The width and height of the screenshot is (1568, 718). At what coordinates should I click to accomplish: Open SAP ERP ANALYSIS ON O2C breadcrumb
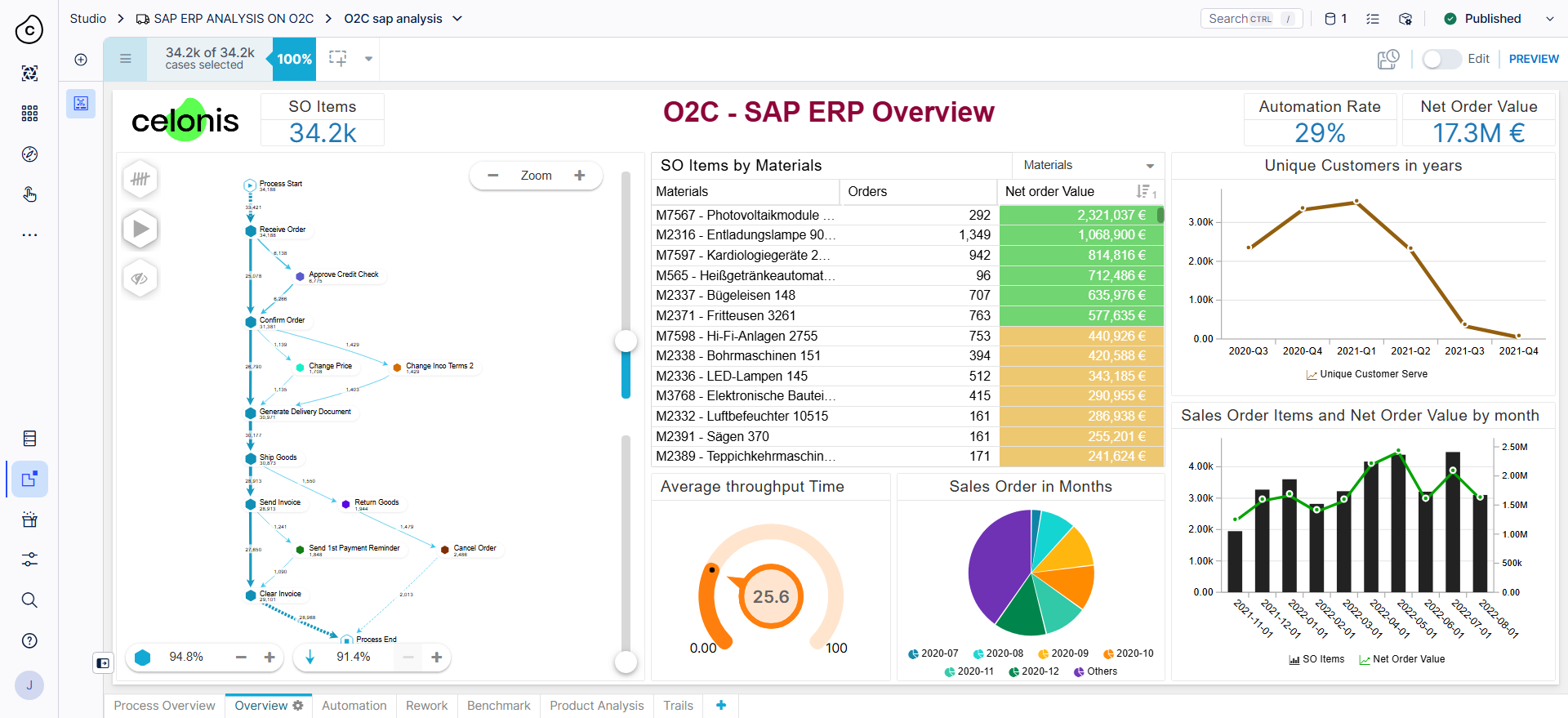point(225,19)
